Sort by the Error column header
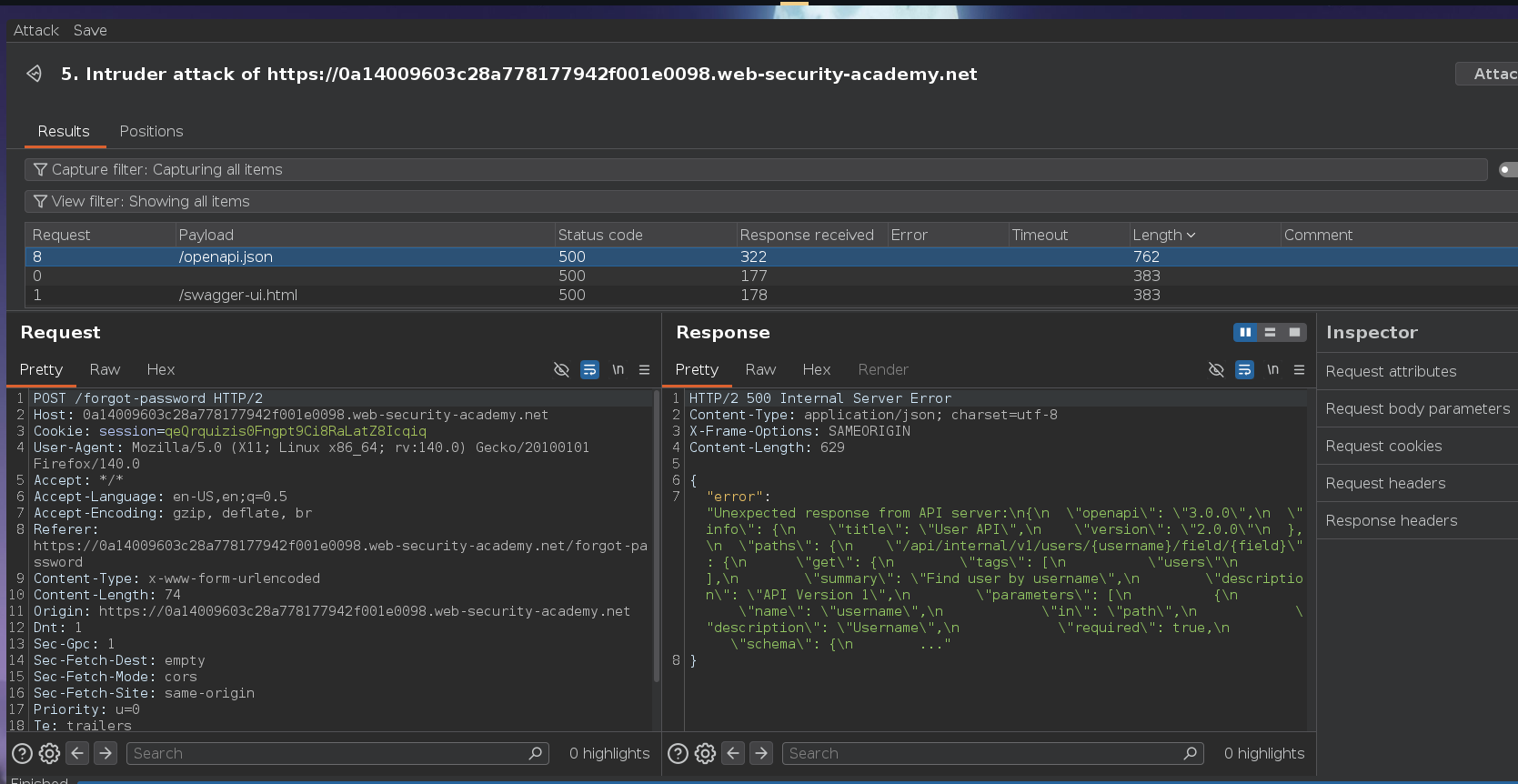Screen dimensions: 1518x784 point(948,235)
